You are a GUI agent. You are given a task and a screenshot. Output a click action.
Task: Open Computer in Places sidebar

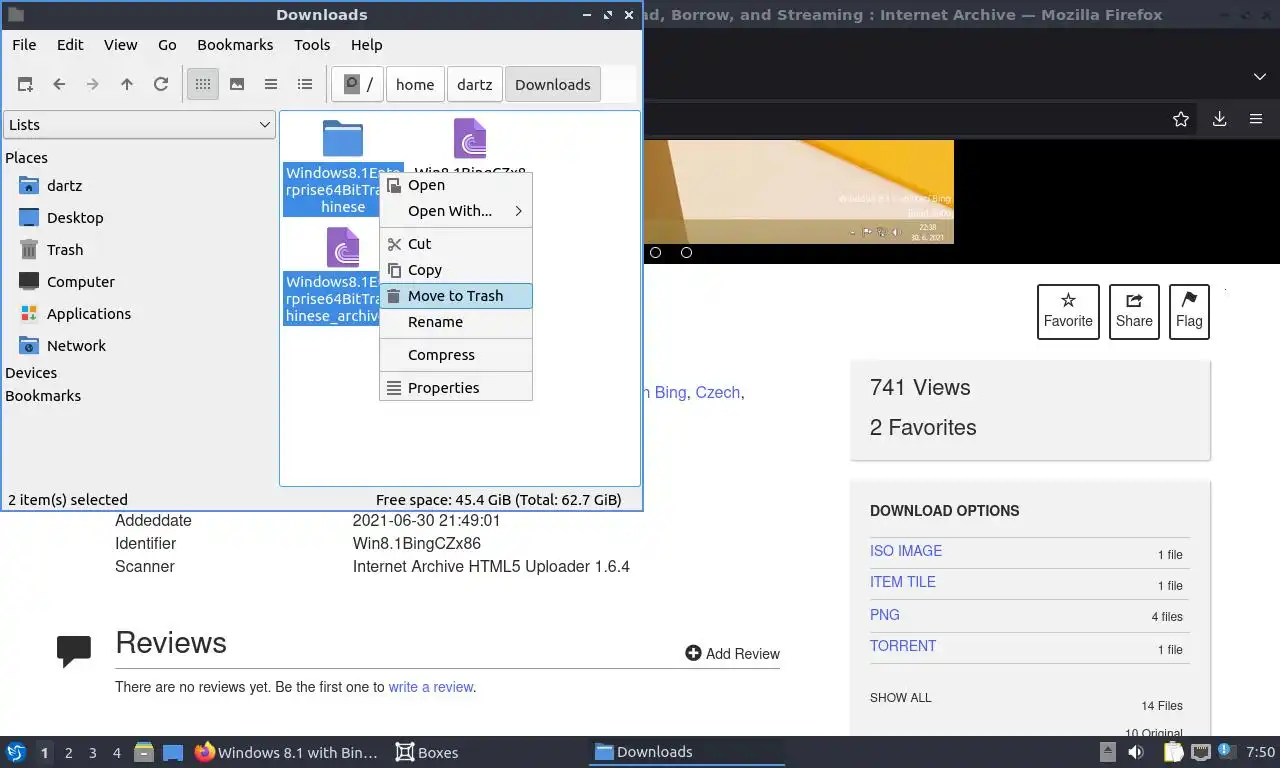tap(80, 282)
